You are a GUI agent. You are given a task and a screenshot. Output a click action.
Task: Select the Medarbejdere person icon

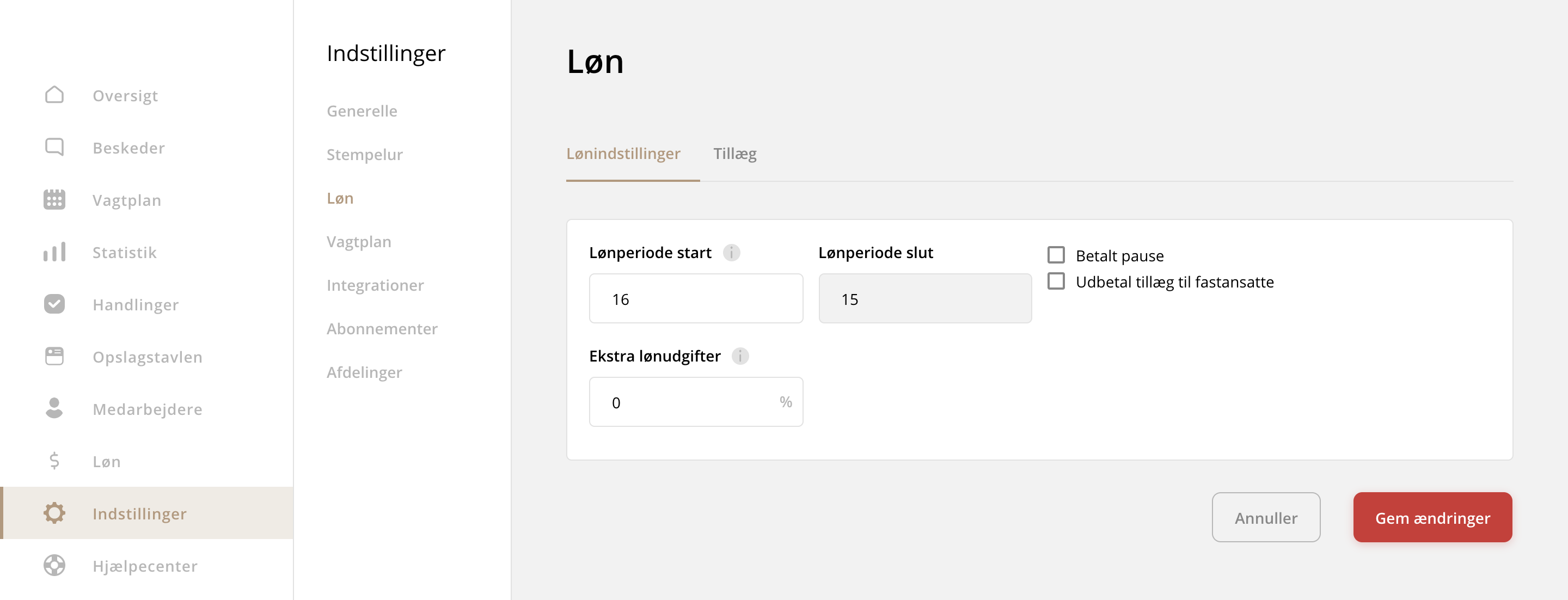[54, 408]
